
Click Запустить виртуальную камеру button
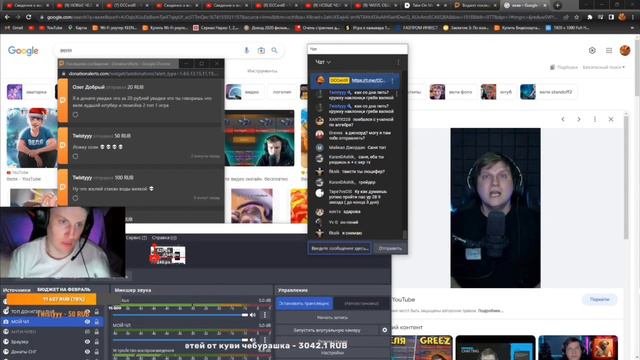[327, 330]
